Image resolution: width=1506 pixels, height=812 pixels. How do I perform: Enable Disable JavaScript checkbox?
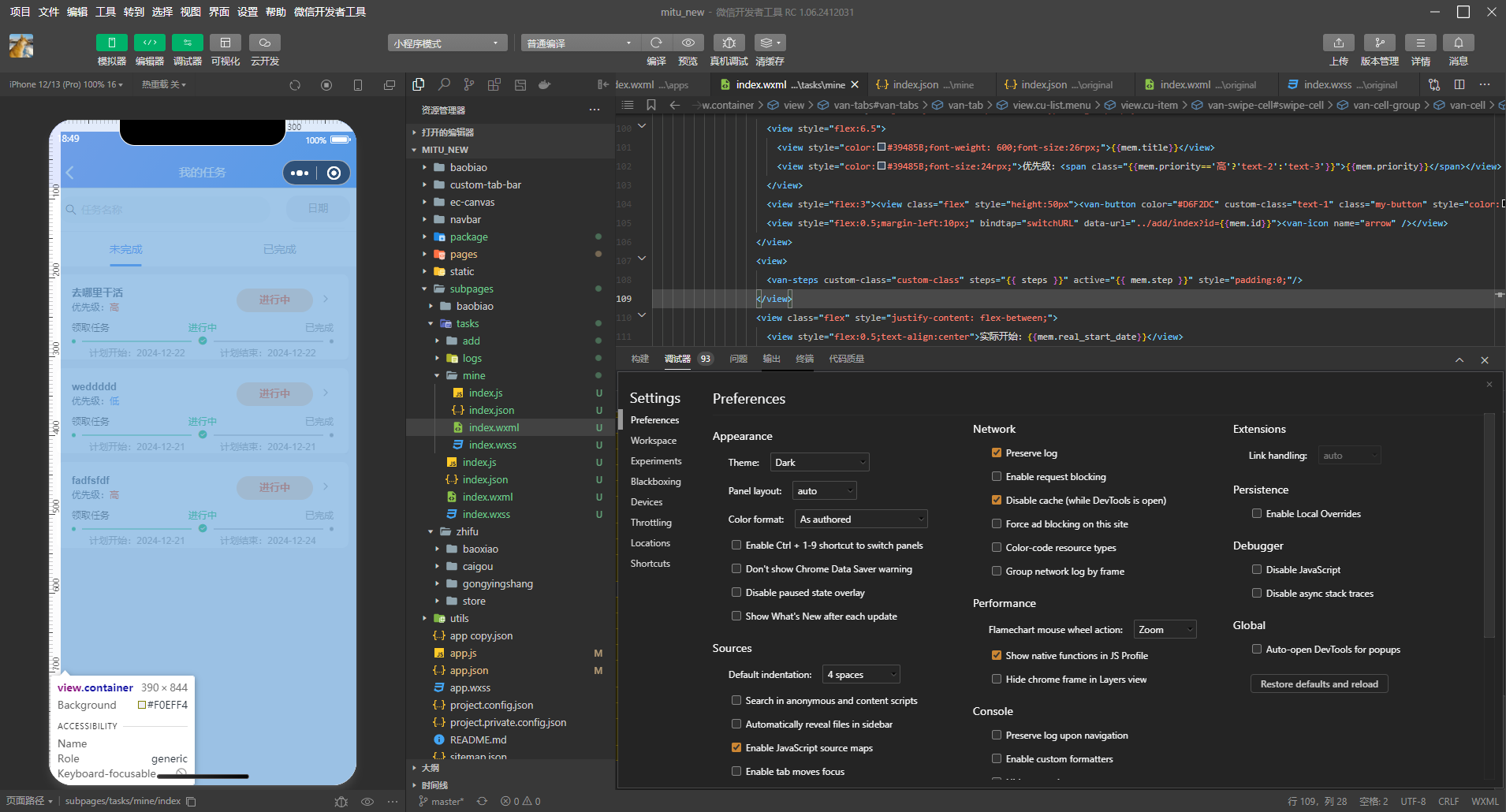(1257, 570)
